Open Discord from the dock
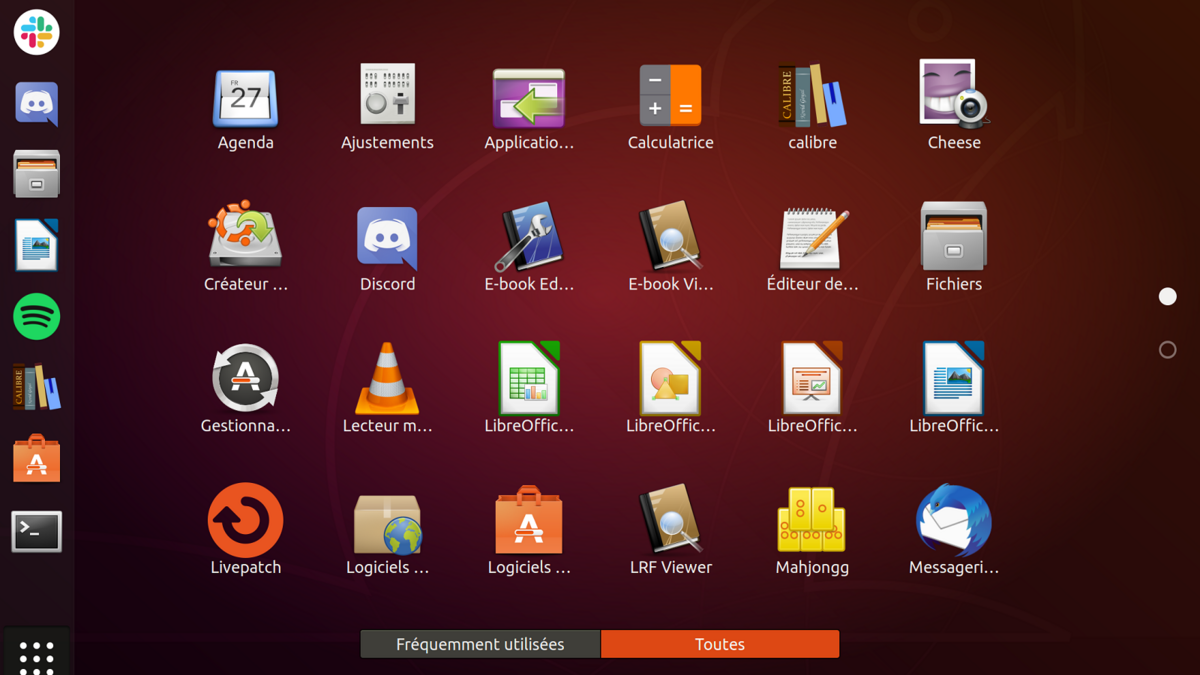Viewport: 1200px width, 675px height. [37, 104]
